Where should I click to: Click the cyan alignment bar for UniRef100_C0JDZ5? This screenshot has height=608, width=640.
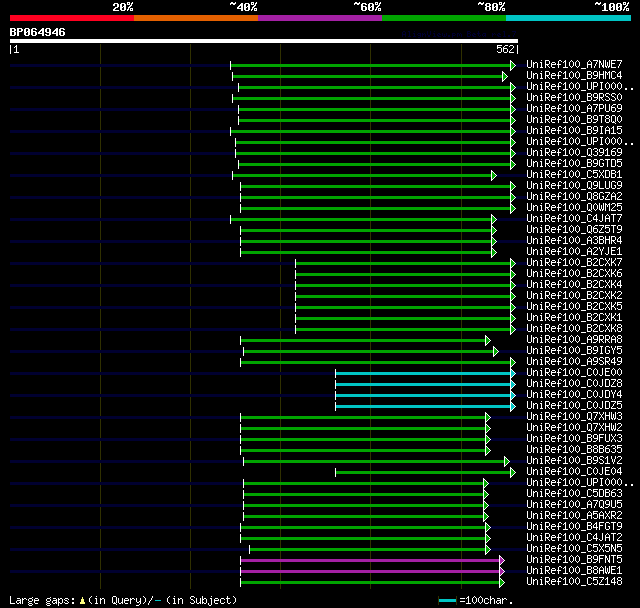click(423, 406)
